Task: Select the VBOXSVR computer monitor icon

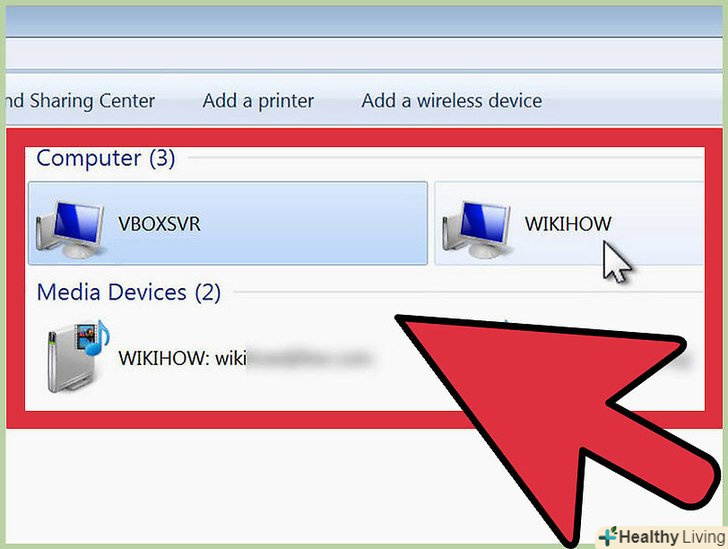Action: click(71, 229)
